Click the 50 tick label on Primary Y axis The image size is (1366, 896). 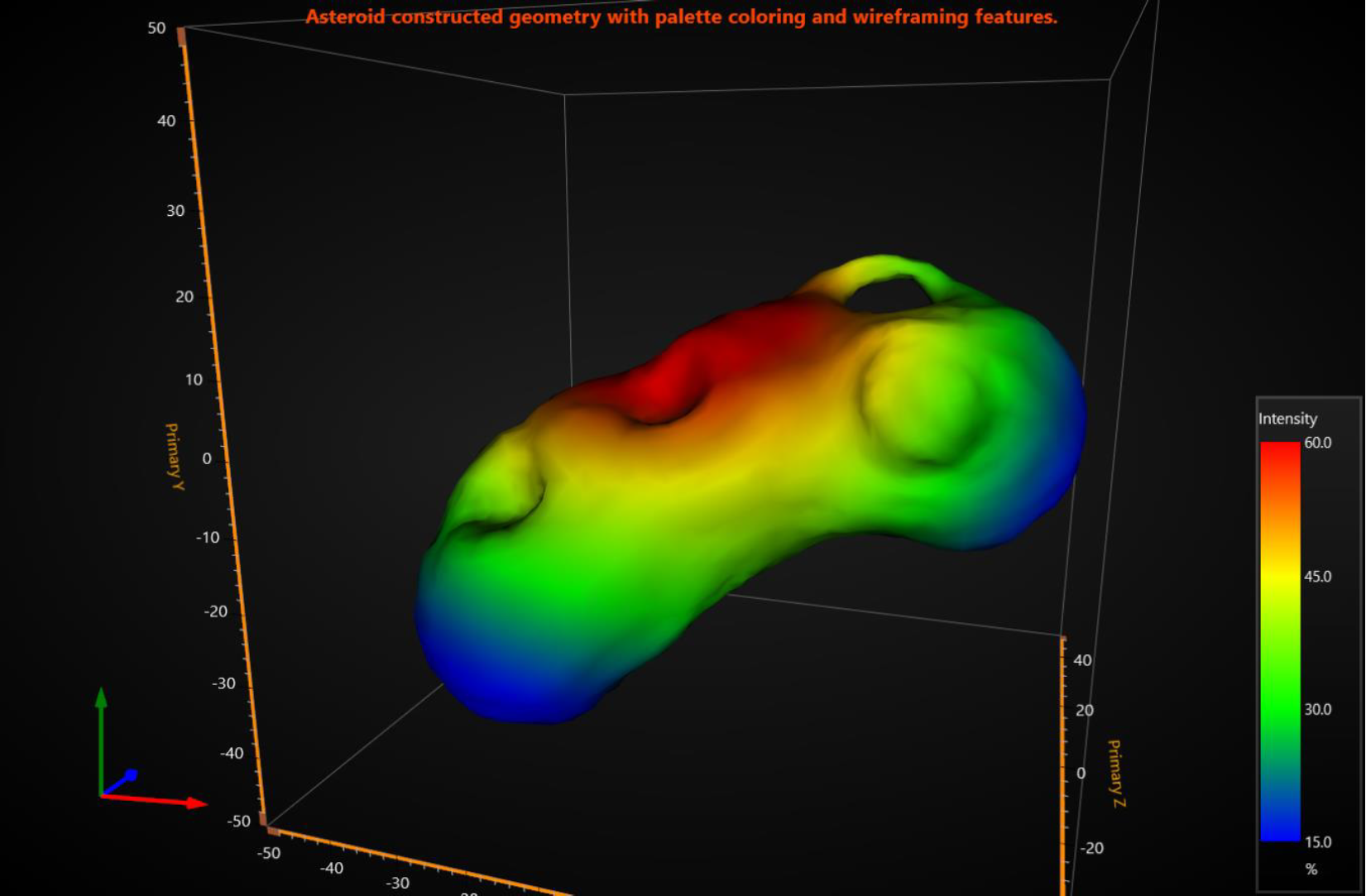point(156,28)
